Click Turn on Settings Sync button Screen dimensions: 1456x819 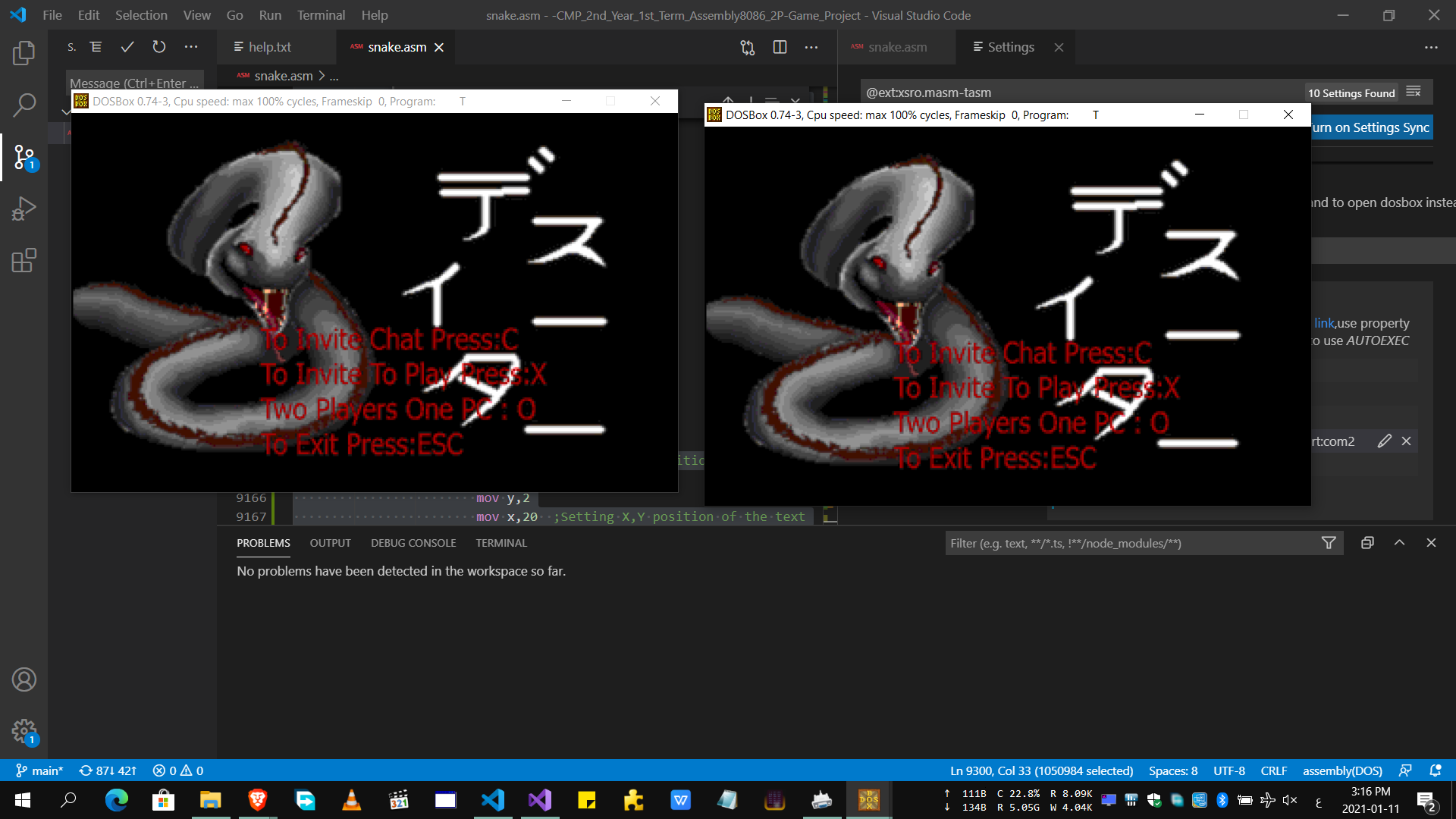click(1371, 127)
